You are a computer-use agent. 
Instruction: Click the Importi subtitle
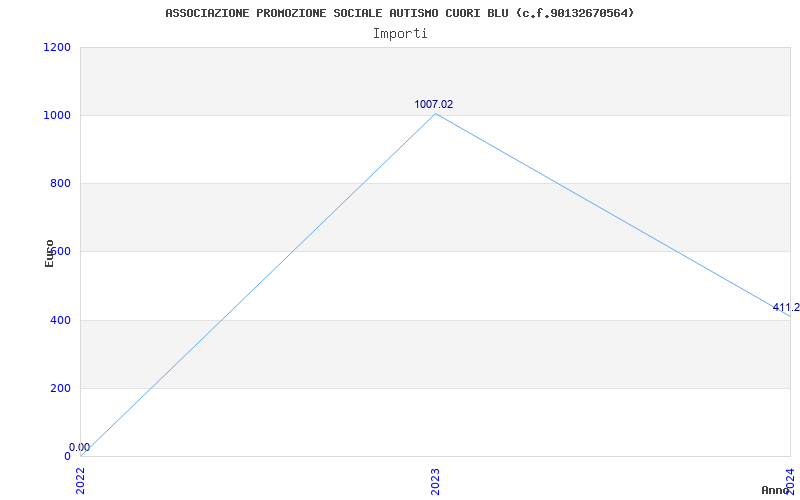click(400, 34)
